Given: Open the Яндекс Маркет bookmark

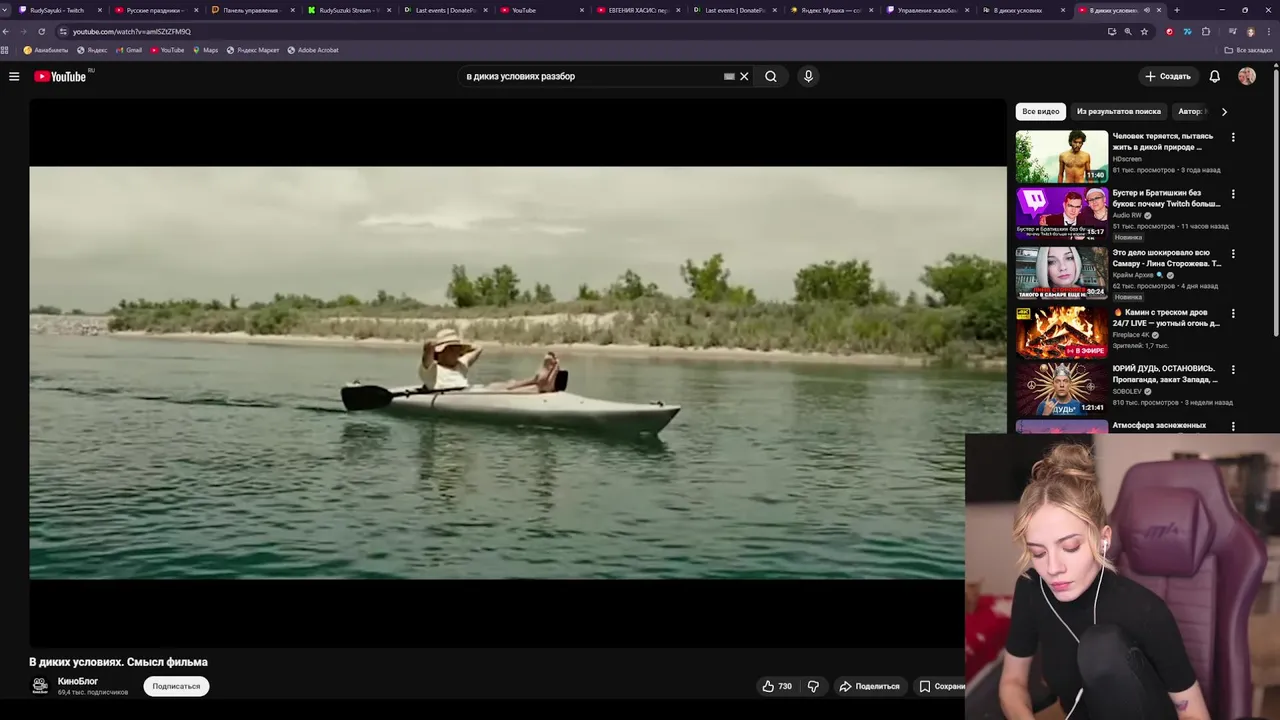Looking at the screenshot, I should pos(253,50).
